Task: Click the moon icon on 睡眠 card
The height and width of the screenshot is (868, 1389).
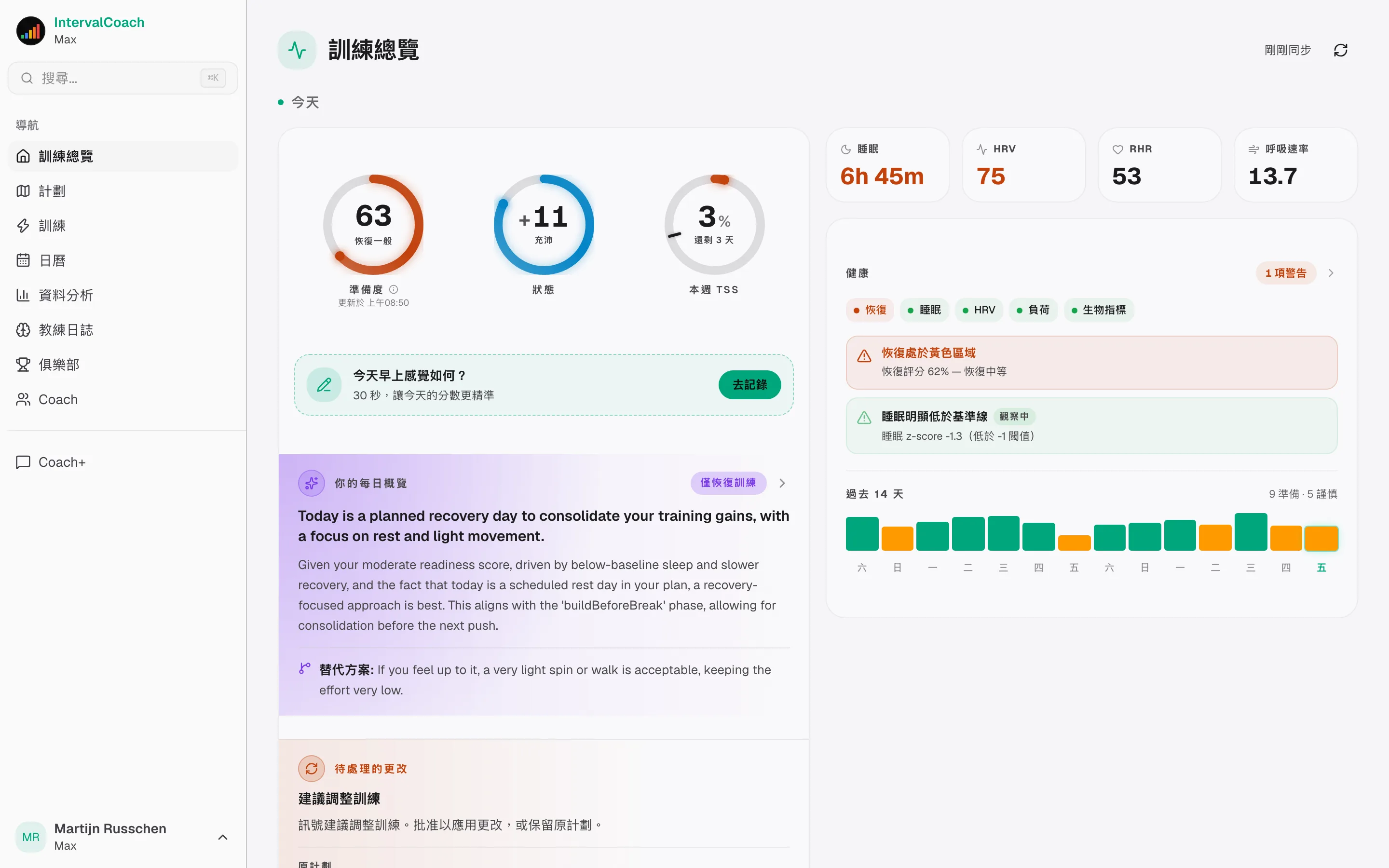Action: click(x=846, y=149)
